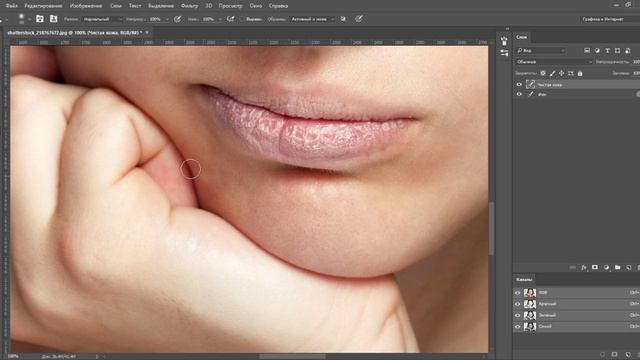Open the layer filter type Вид dropdown
Screen dimensions: 640x360
click(x=541, y=51)
